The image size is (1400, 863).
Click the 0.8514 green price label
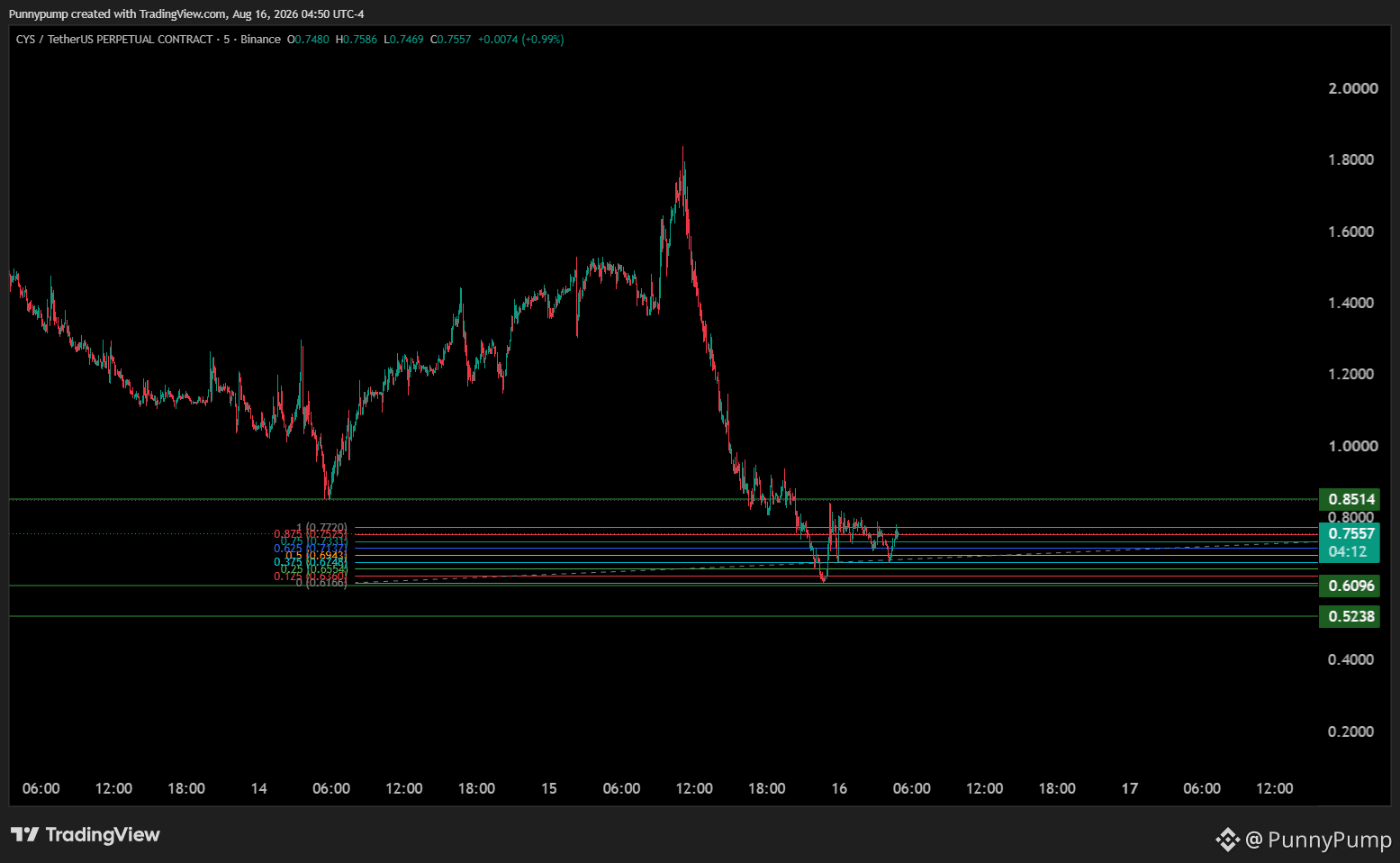(x=1350, y=499)
